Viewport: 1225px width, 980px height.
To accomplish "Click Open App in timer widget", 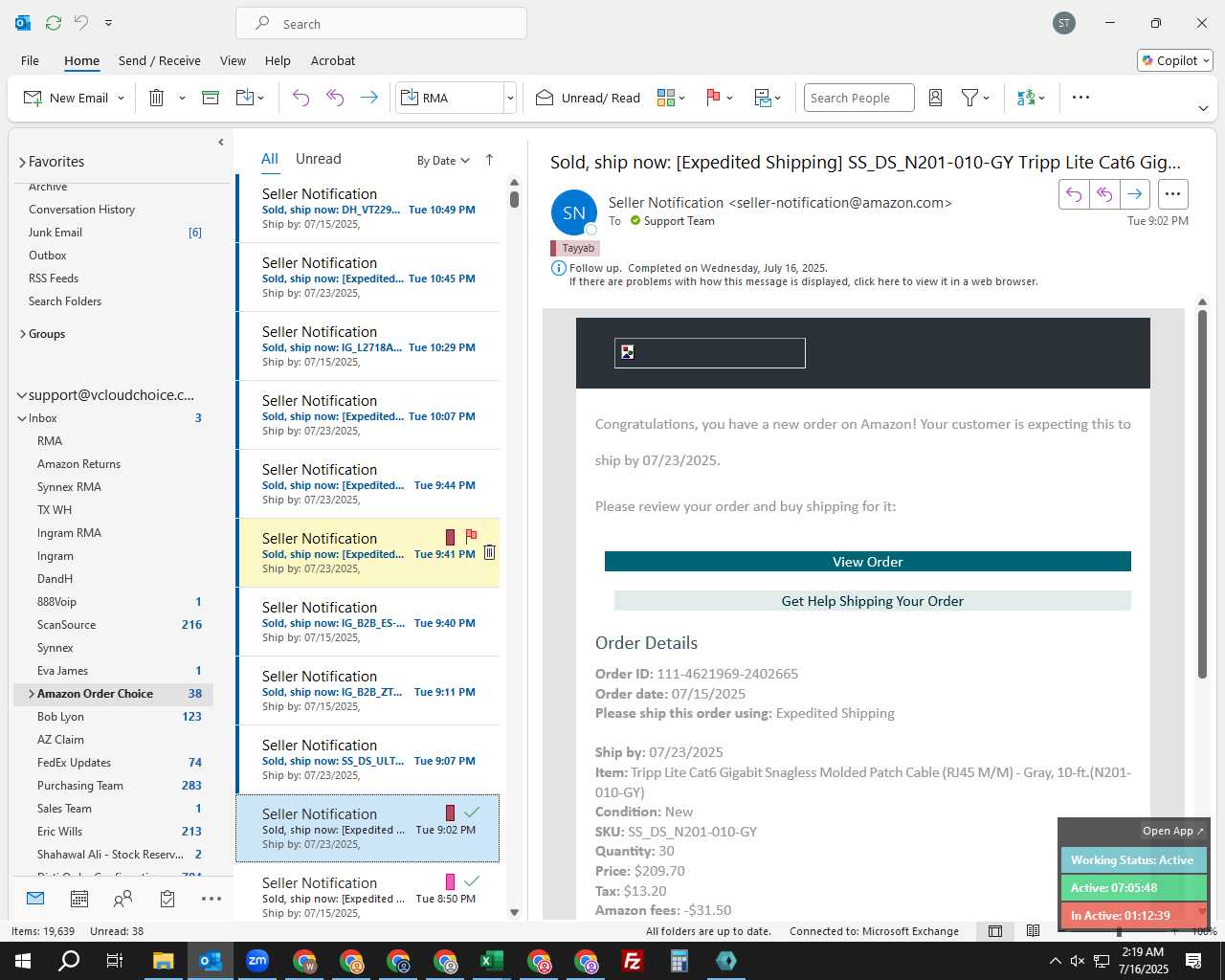I will click(1173, 831).
